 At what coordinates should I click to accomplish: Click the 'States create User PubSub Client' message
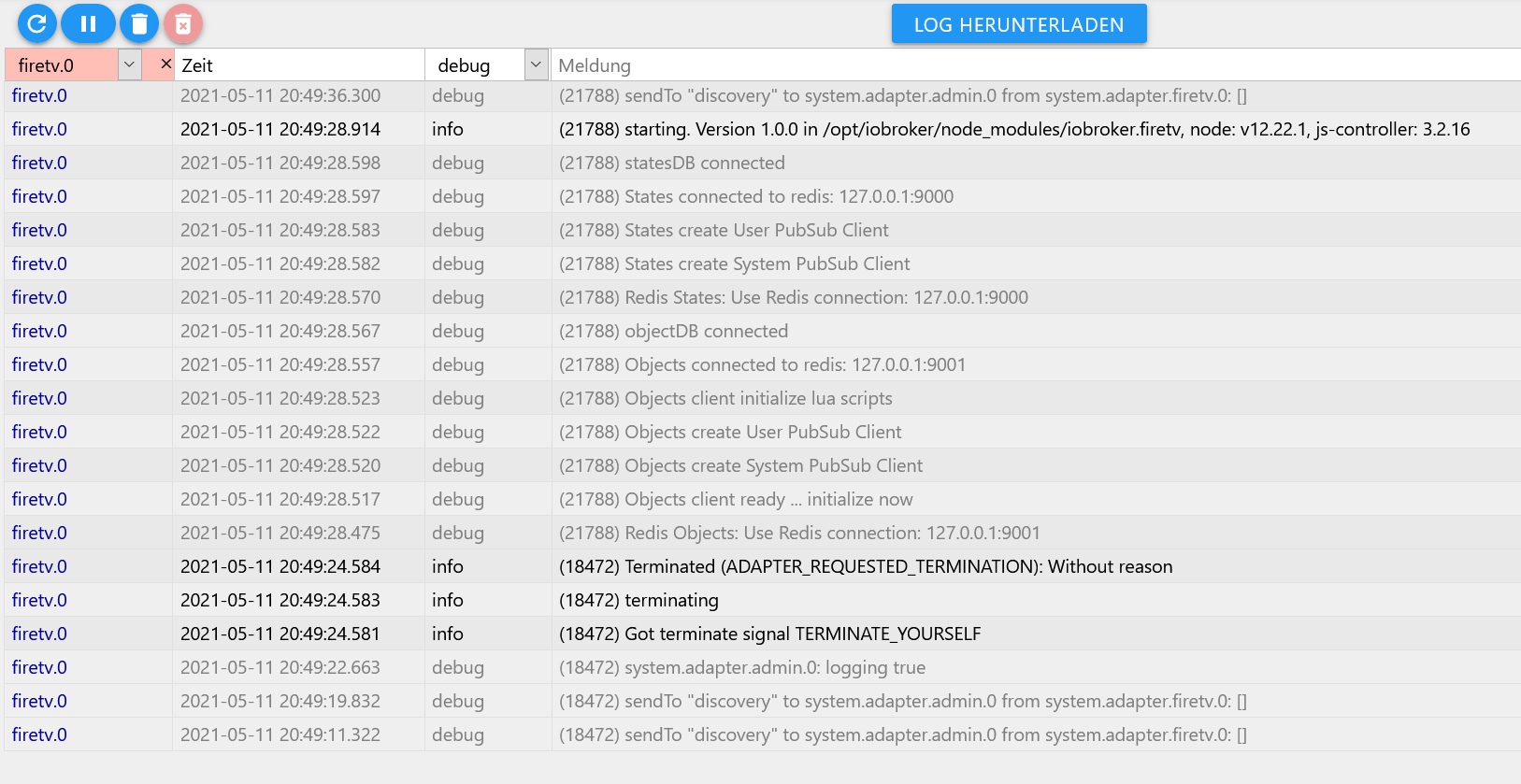coord(724,230)
